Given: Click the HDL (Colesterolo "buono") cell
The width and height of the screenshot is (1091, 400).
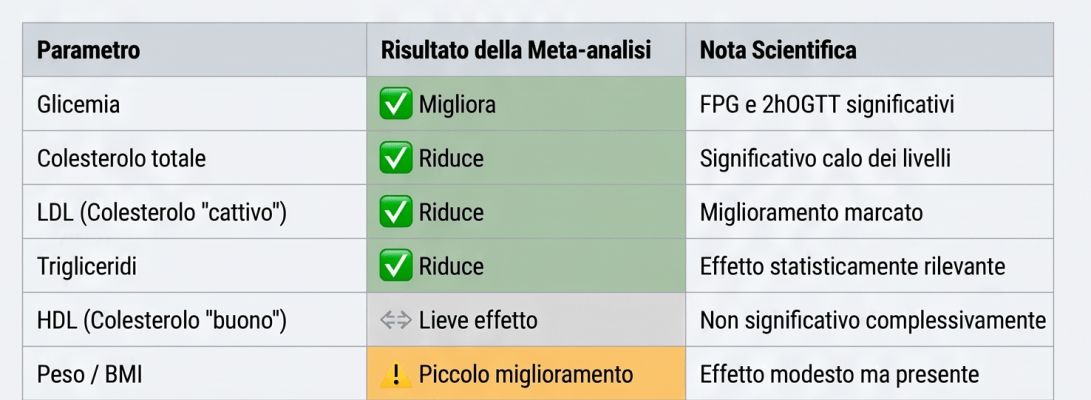Looking at the screenshot, I should (x=195, y=320).
